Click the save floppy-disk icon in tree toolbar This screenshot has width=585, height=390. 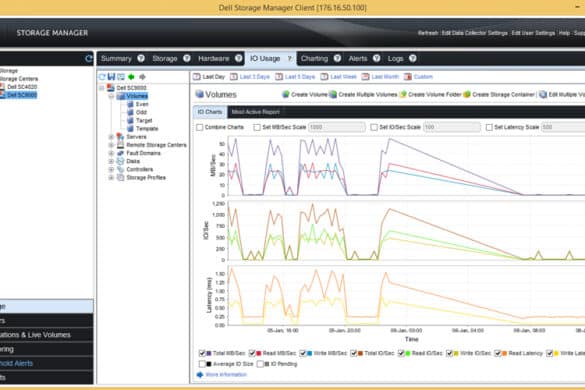tap(111, 77)
